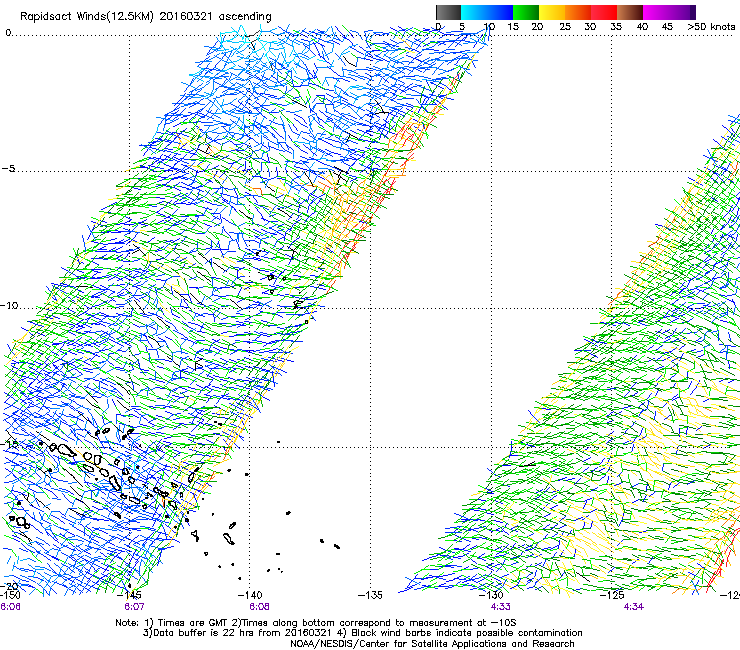Click the note 'Times are GMT'
740x650 pixels.
coord(192,623)
